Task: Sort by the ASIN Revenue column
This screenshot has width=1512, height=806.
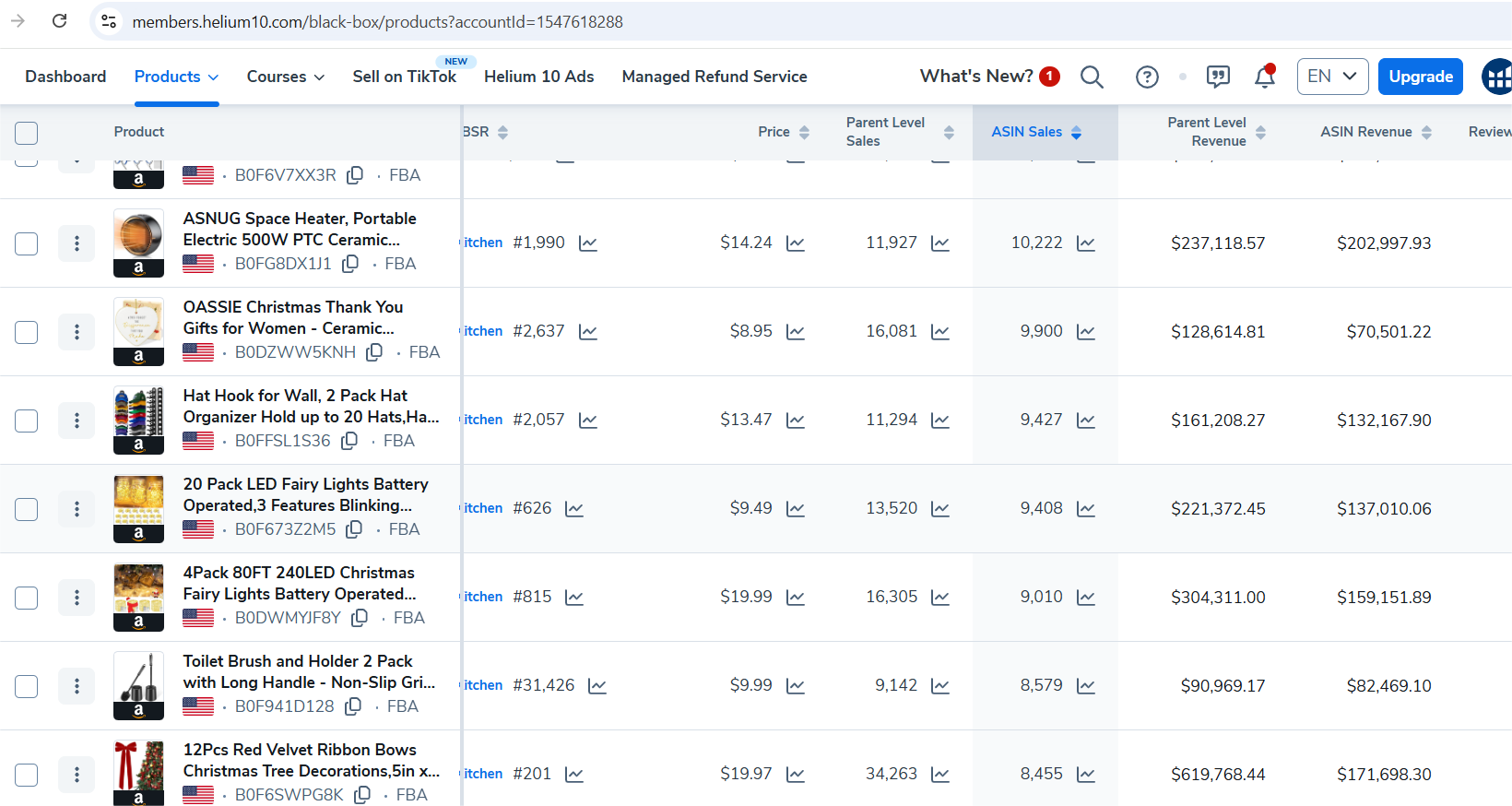Action: 1376,132
